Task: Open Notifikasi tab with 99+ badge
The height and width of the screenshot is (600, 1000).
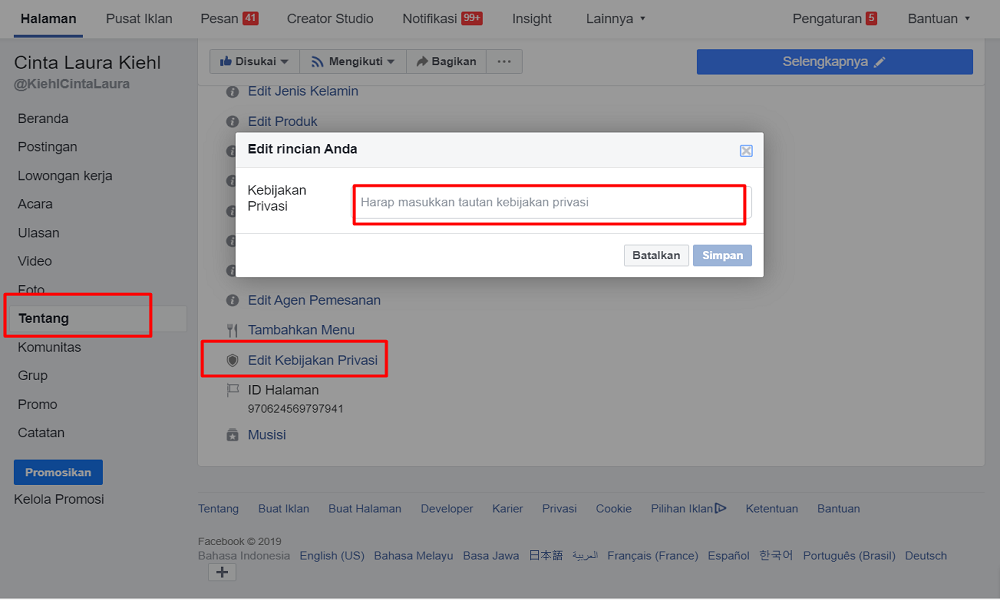Action: coord(442,18)
